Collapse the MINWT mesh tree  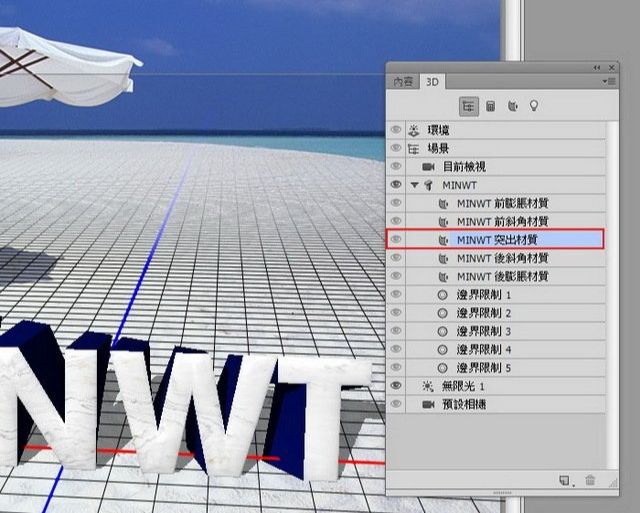pos(415,185)
